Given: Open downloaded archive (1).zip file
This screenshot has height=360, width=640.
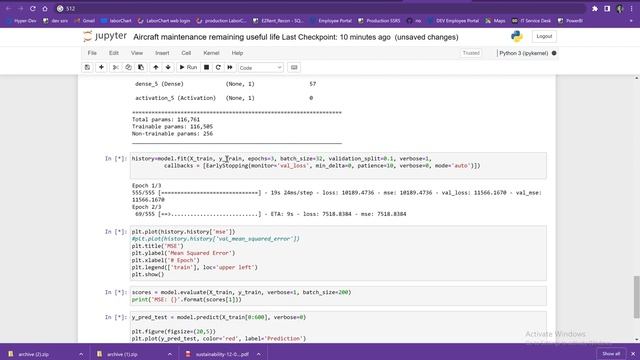Looking at the screenshot, I should coord(122,354).
